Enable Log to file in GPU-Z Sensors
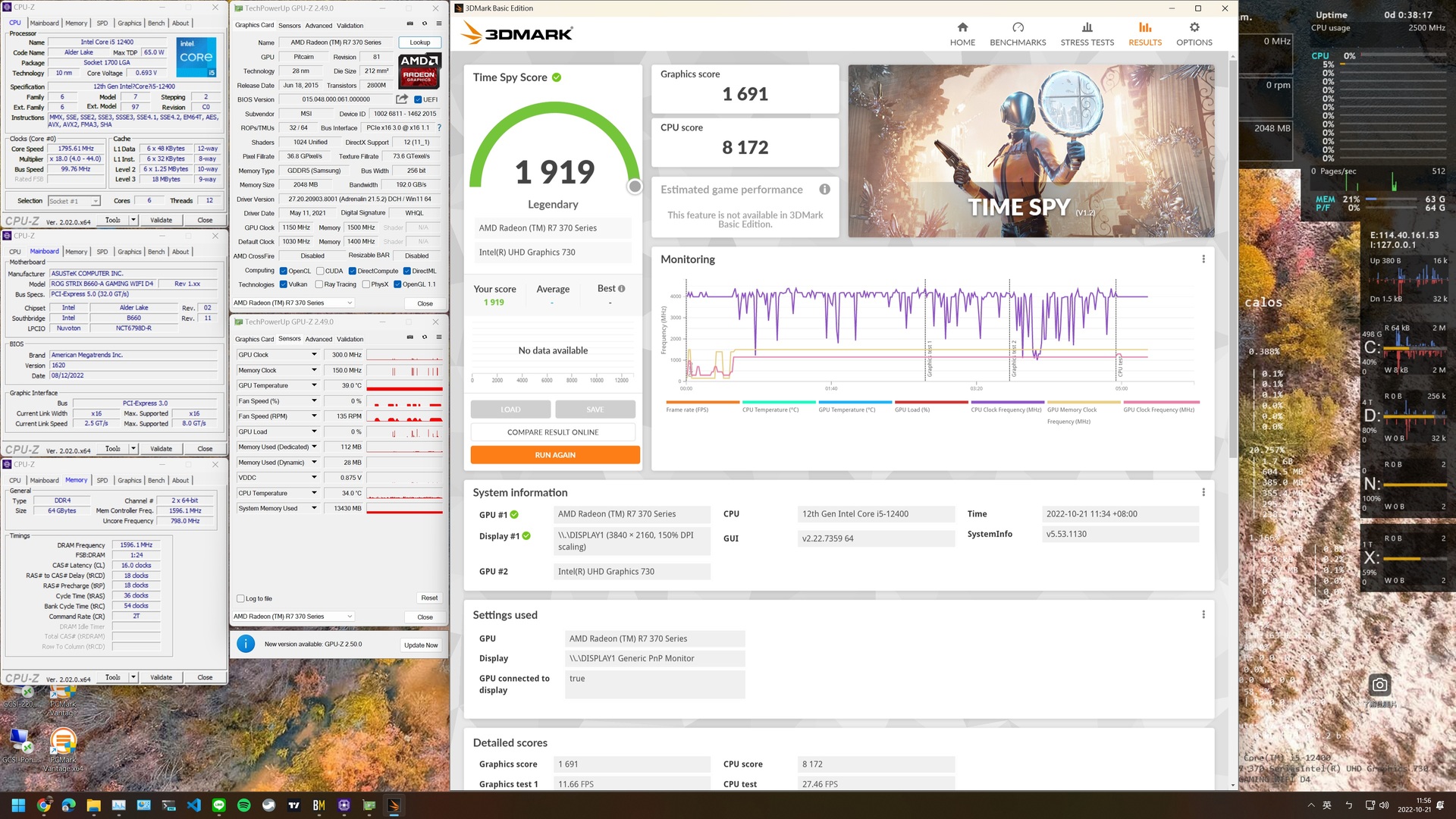The width and height of the screenshot is (1456, 819). [240, 598]
